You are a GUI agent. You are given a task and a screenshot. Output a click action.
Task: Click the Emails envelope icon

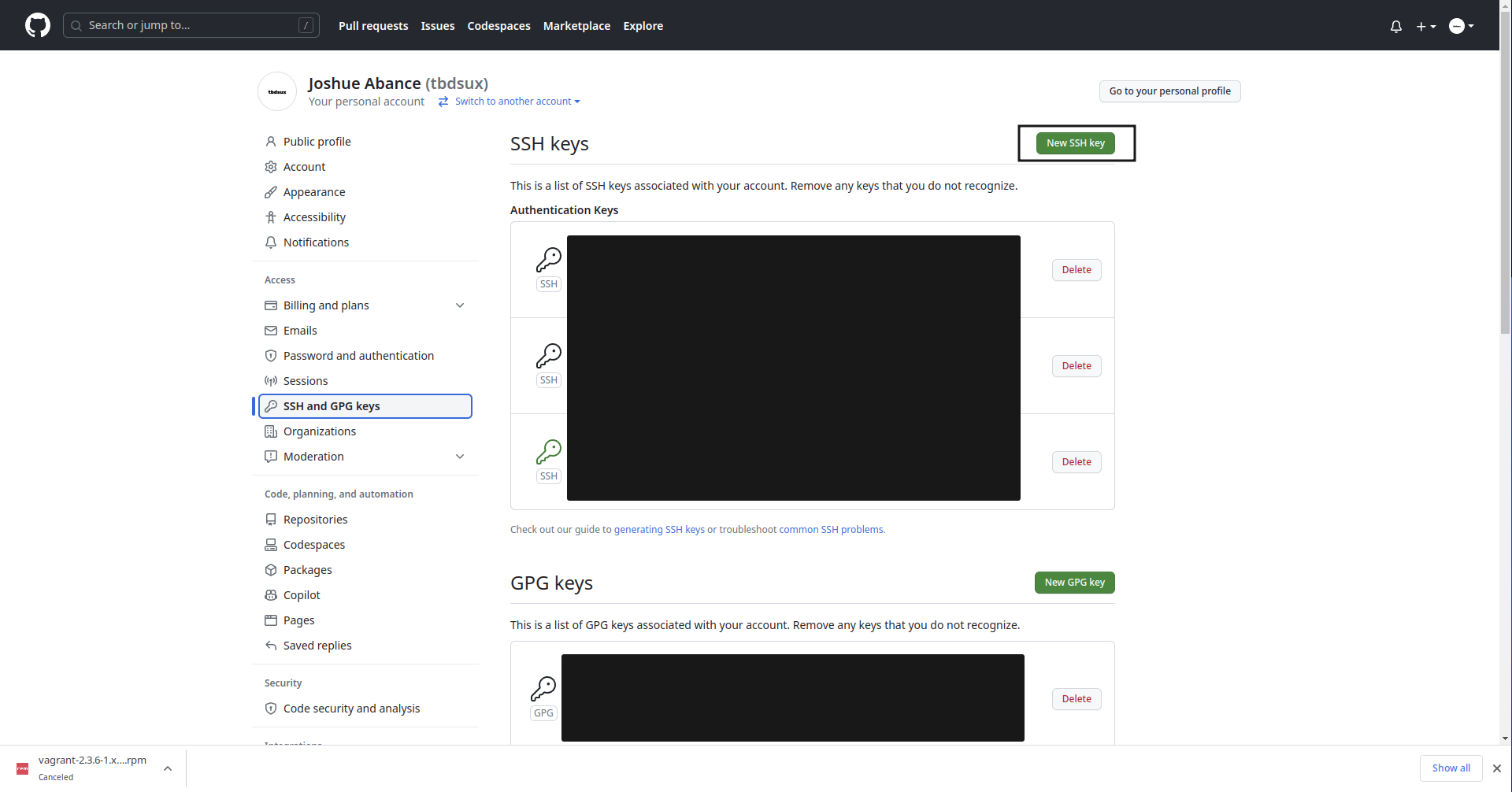point(271,331)
